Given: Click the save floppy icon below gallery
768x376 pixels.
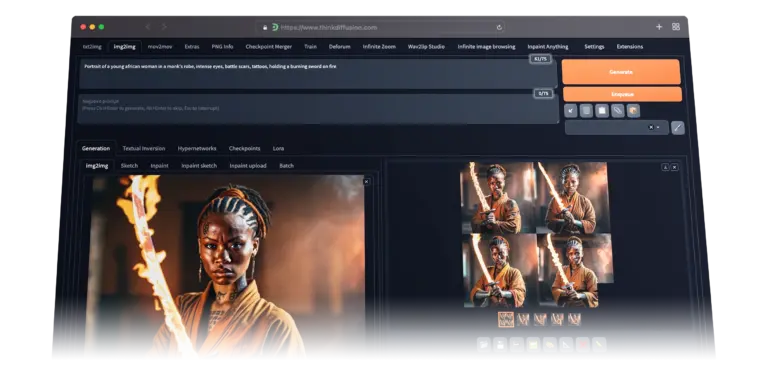Looking at the screenshot, I should (x=500, y=345).
